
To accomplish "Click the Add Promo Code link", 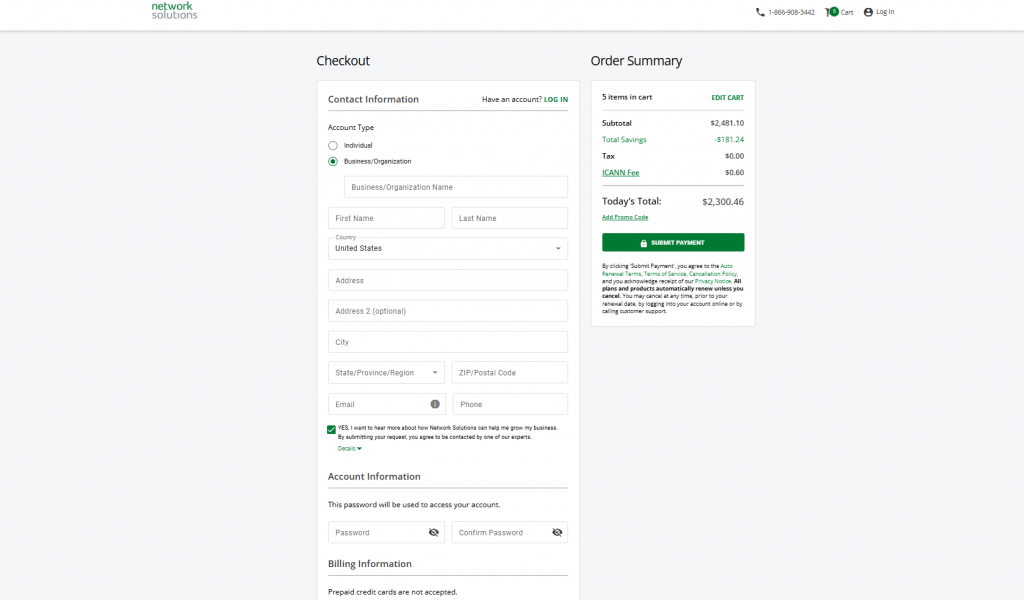I will [625, 217].
